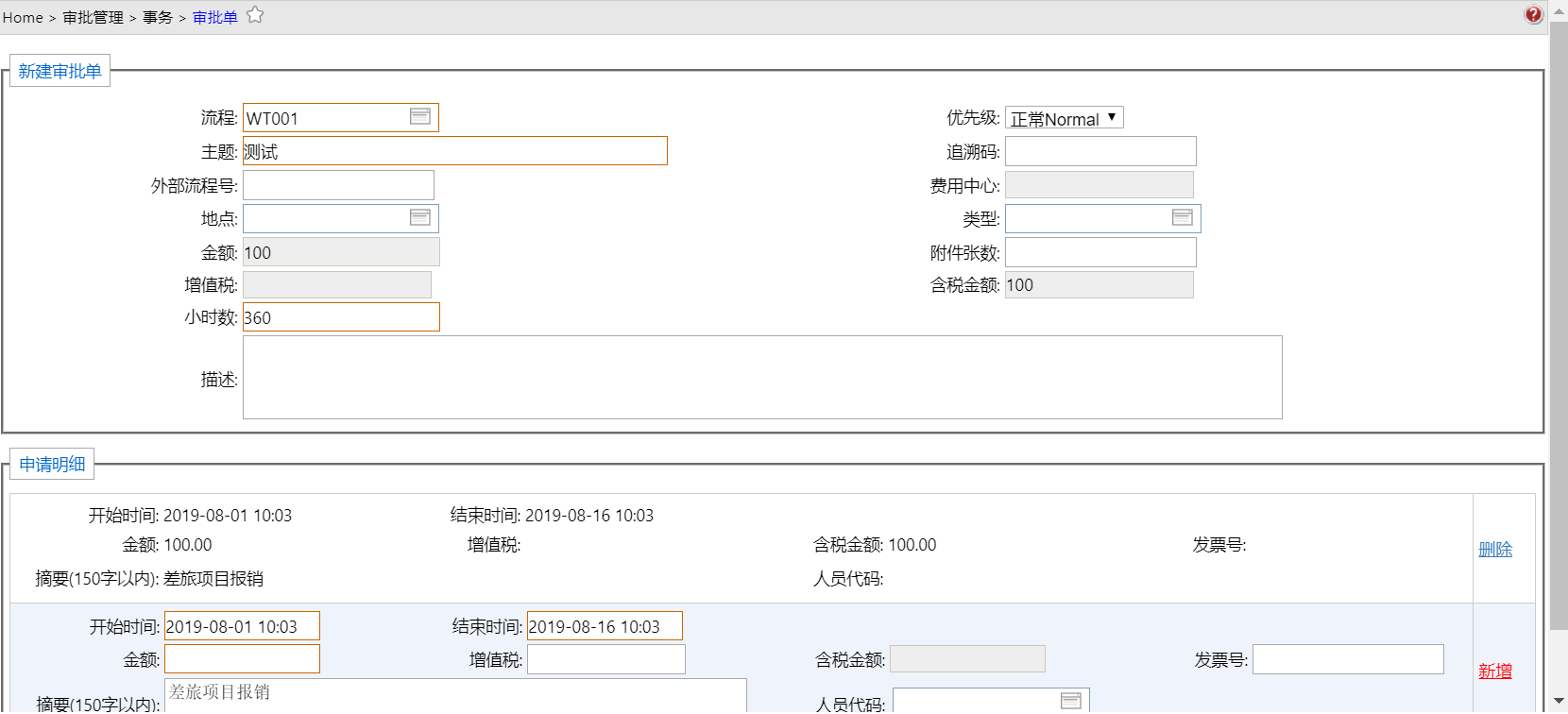Click the 审批单 breadcrumb link

(215, 18)
